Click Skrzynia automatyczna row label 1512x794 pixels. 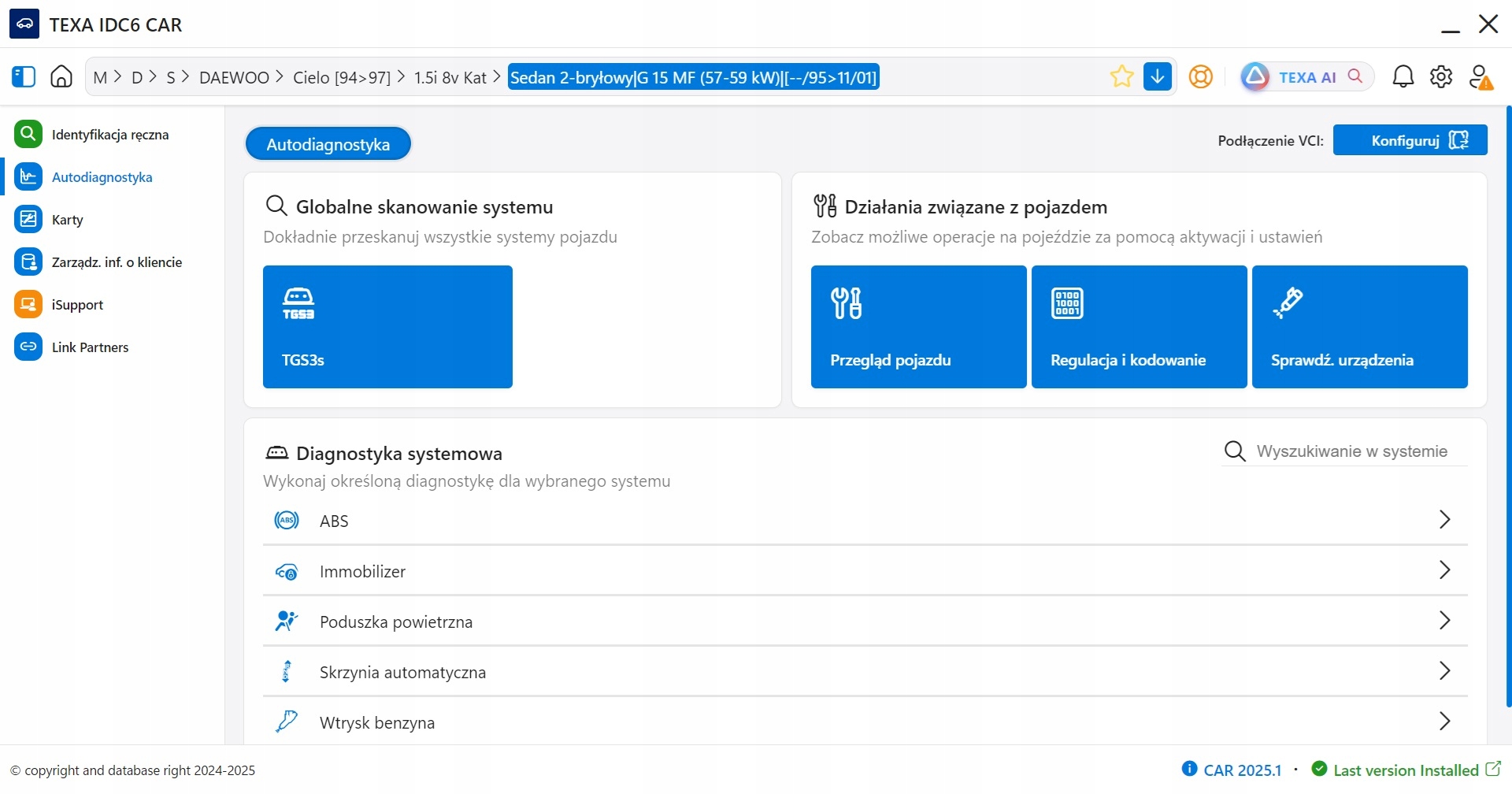click(402, 673)
